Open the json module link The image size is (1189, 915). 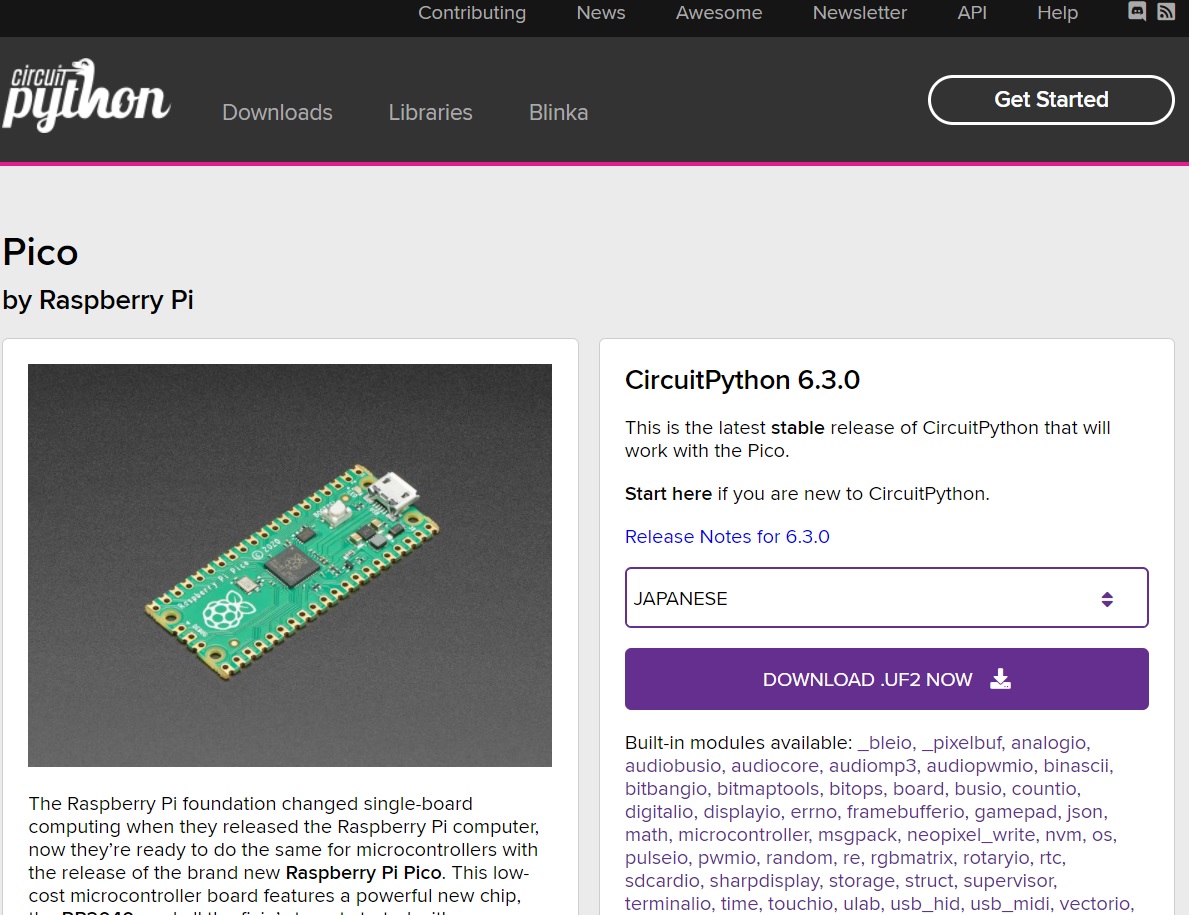pyautogui.click(x=1084, y=812)
